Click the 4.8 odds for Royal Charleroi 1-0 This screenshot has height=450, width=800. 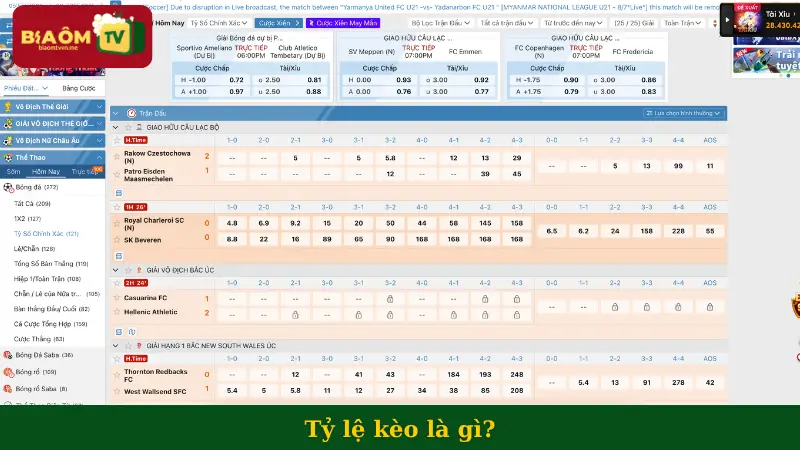232,223
